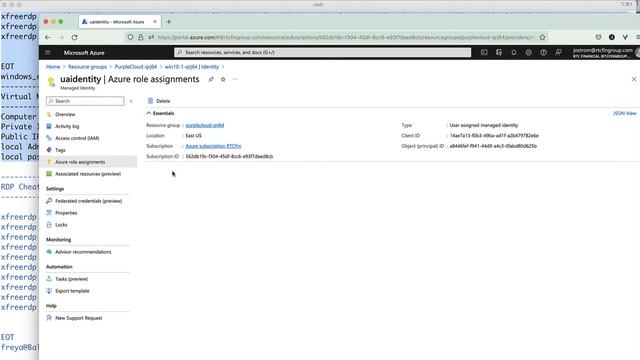The width and height of the screenshot is (640, 360).
Task: Open the Help question mark icon
Action: pyautogui.click(x=543, y=53)
